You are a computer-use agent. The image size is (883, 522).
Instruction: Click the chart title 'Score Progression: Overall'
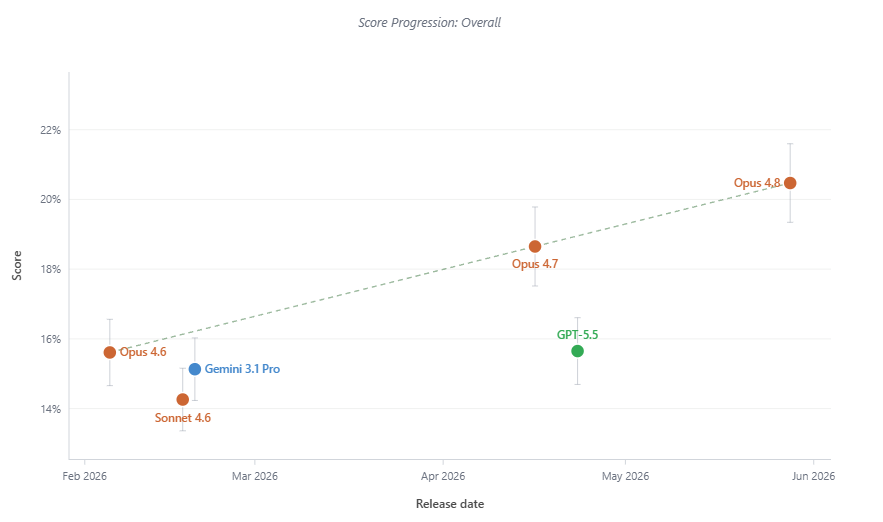point(430,23)
